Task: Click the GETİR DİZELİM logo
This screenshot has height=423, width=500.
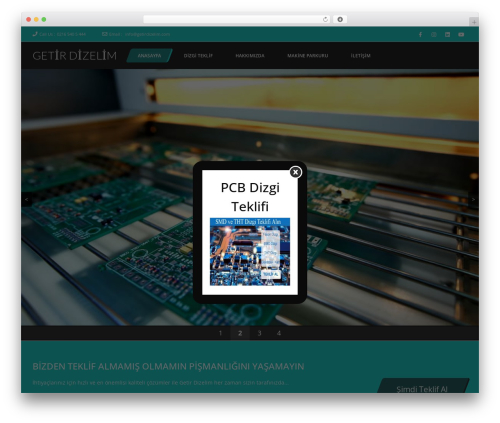Action: pos(74,56)
